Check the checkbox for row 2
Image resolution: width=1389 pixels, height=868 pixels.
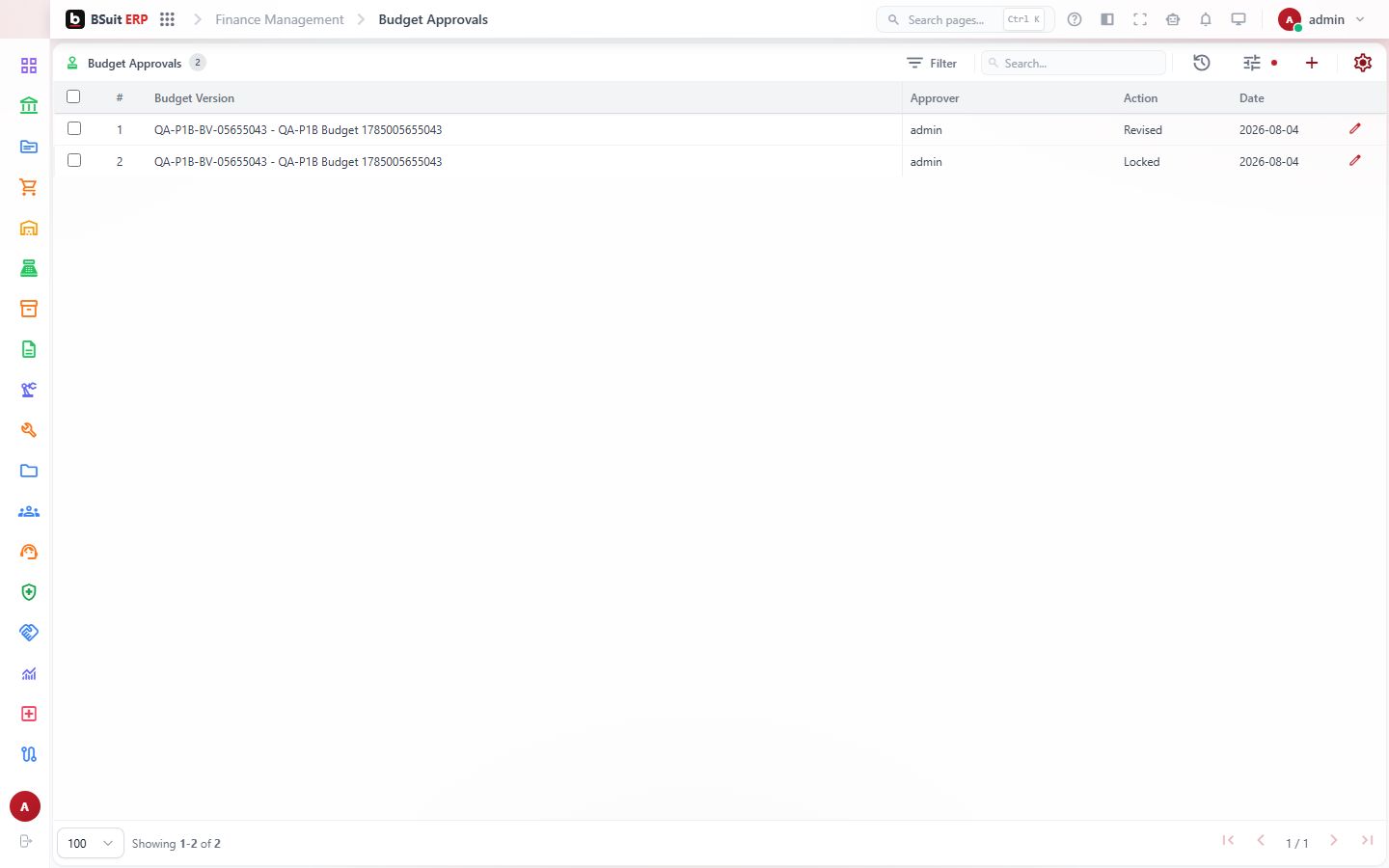[74, 160]
